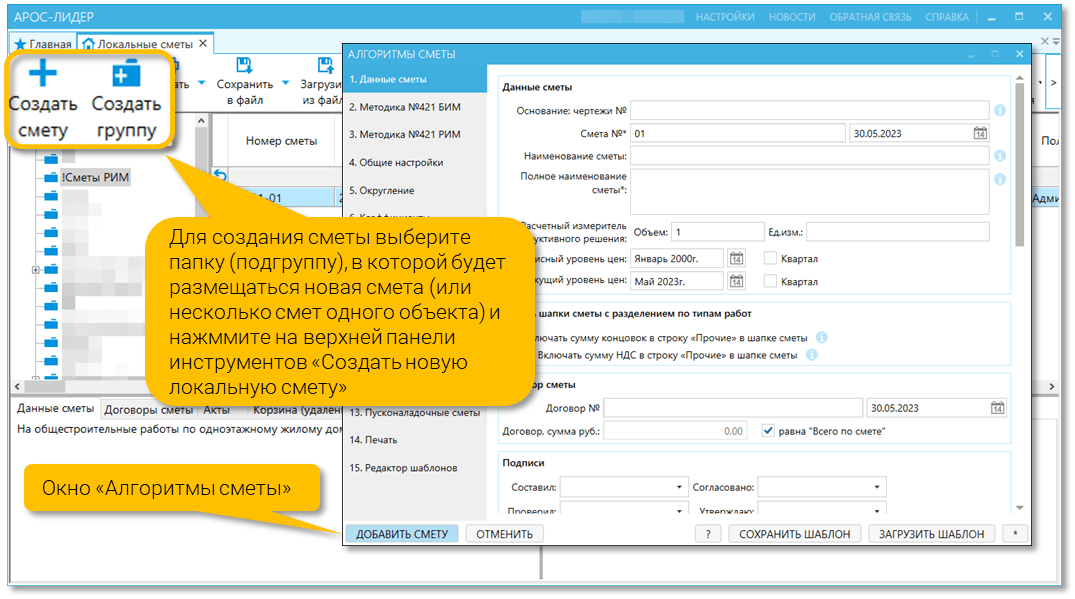Click the folder tree scroll-left arrow
The height and width of the screenshot is (599, 1075).
[x=17, y=387]
